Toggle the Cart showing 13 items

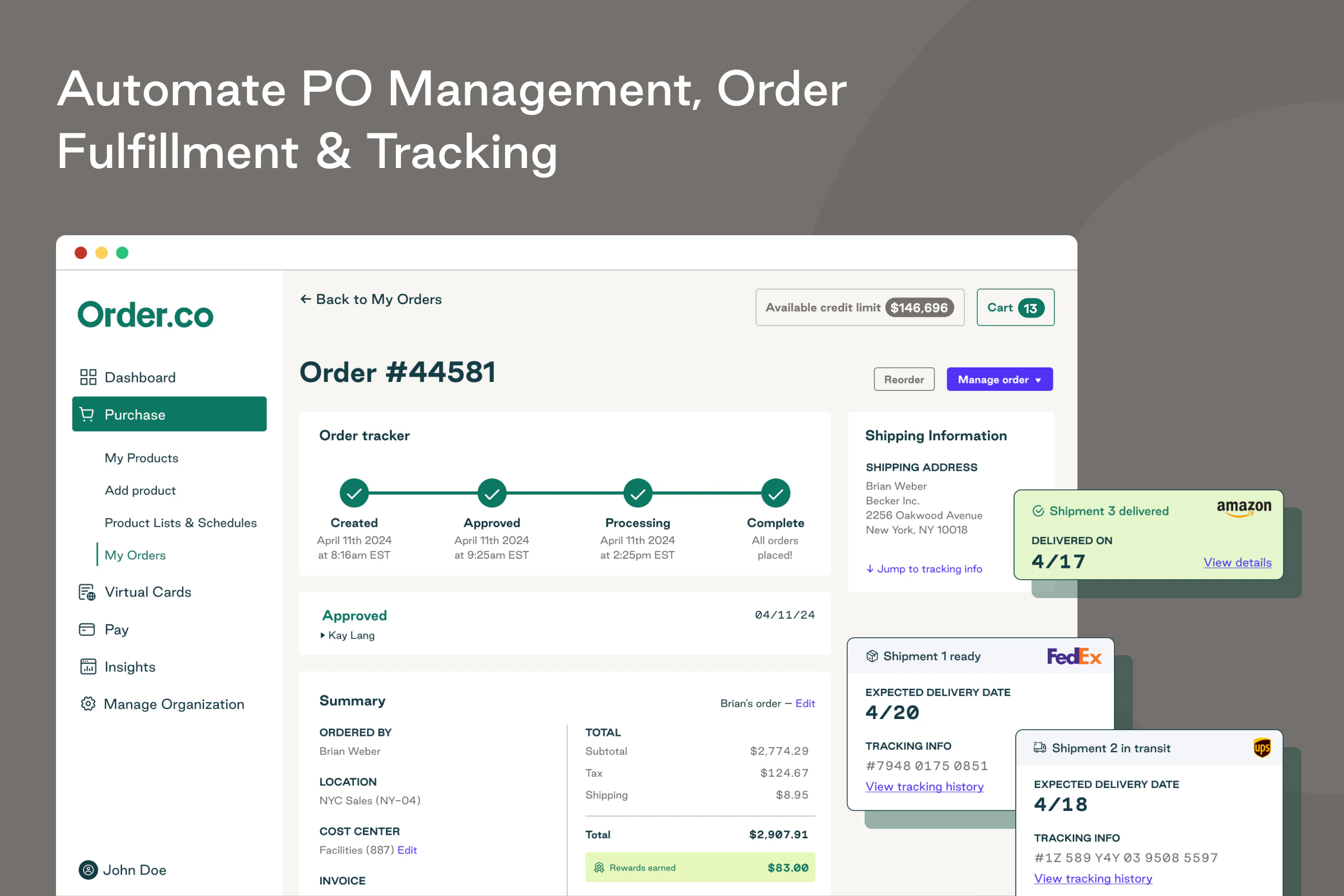tap(1015, 307)
